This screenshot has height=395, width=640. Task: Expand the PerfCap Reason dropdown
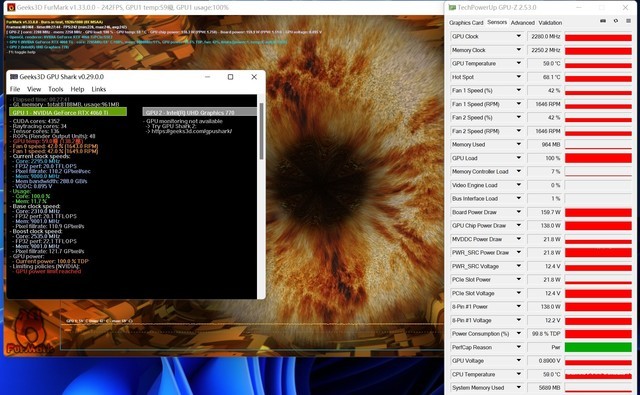[518, 347]
